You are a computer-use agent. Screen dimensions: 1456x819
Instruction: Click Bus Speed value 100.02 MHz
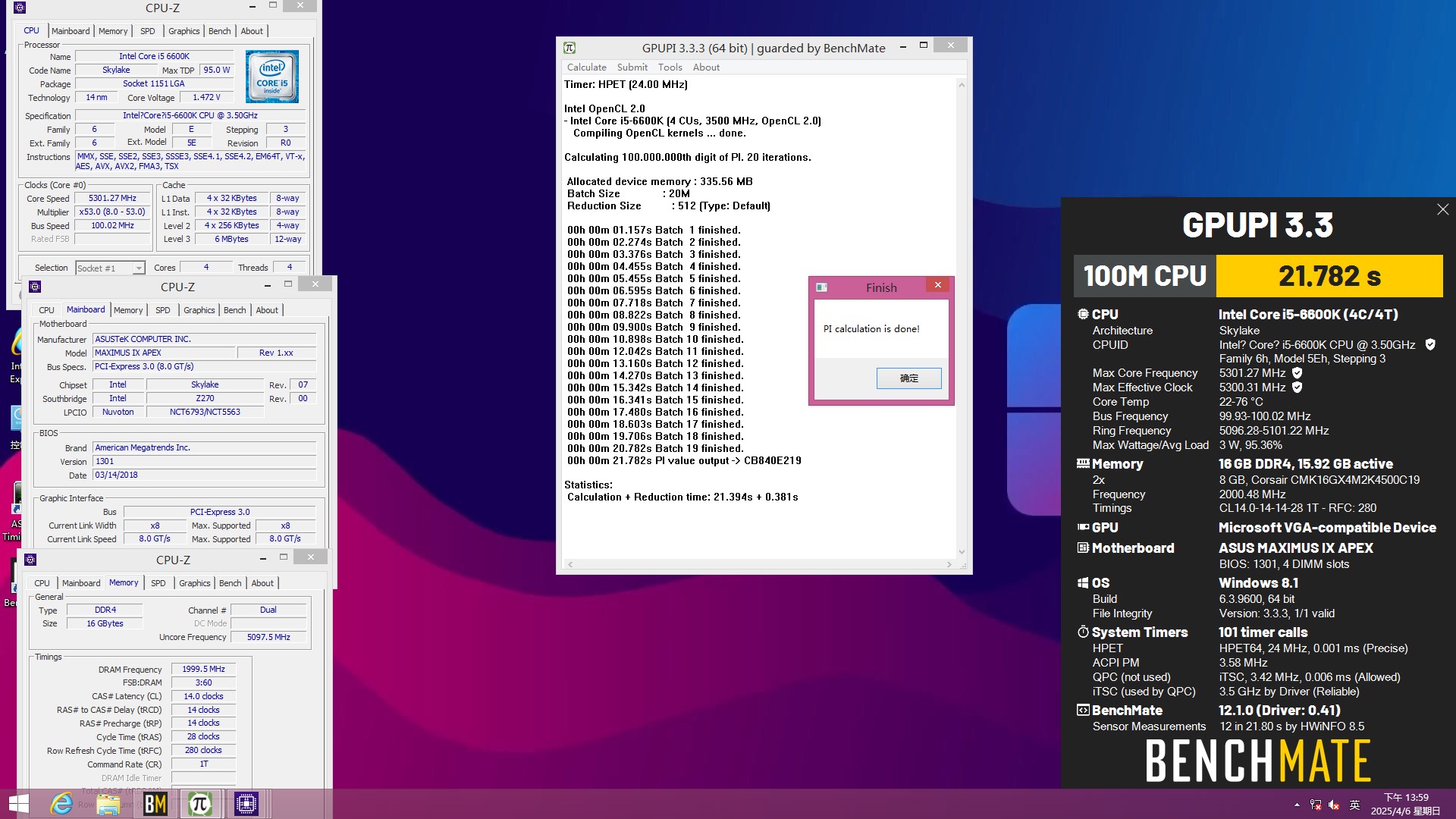point(112,226)
